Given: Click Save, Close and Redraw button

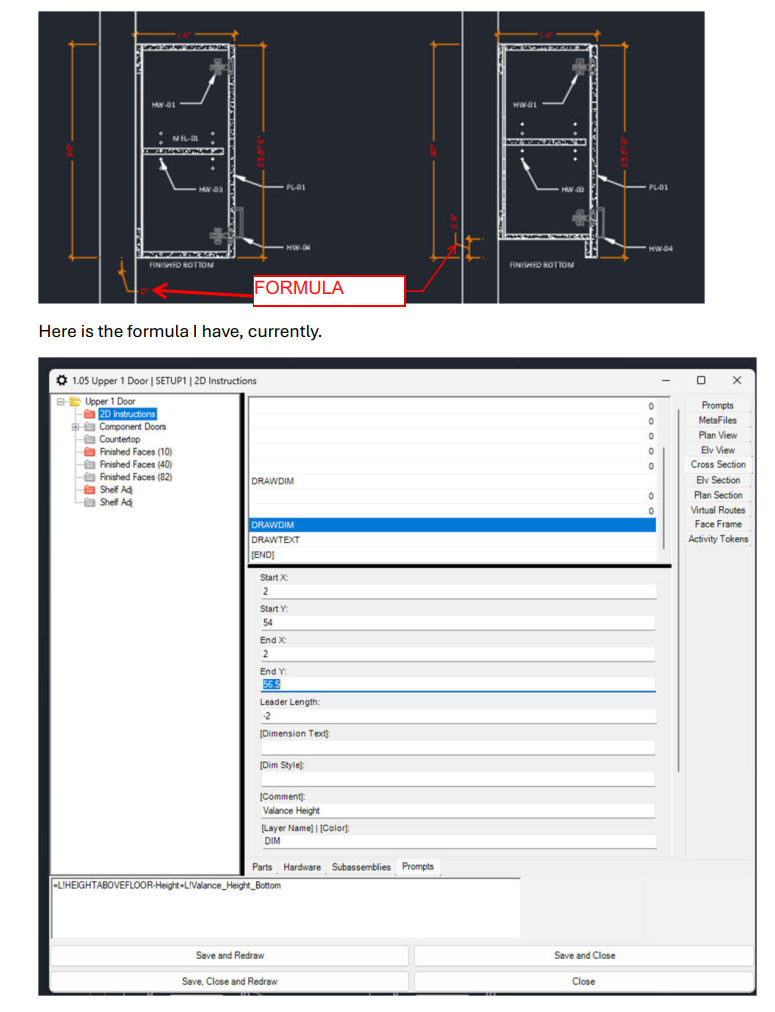Looking at the screenshot, I should point(230,982).
